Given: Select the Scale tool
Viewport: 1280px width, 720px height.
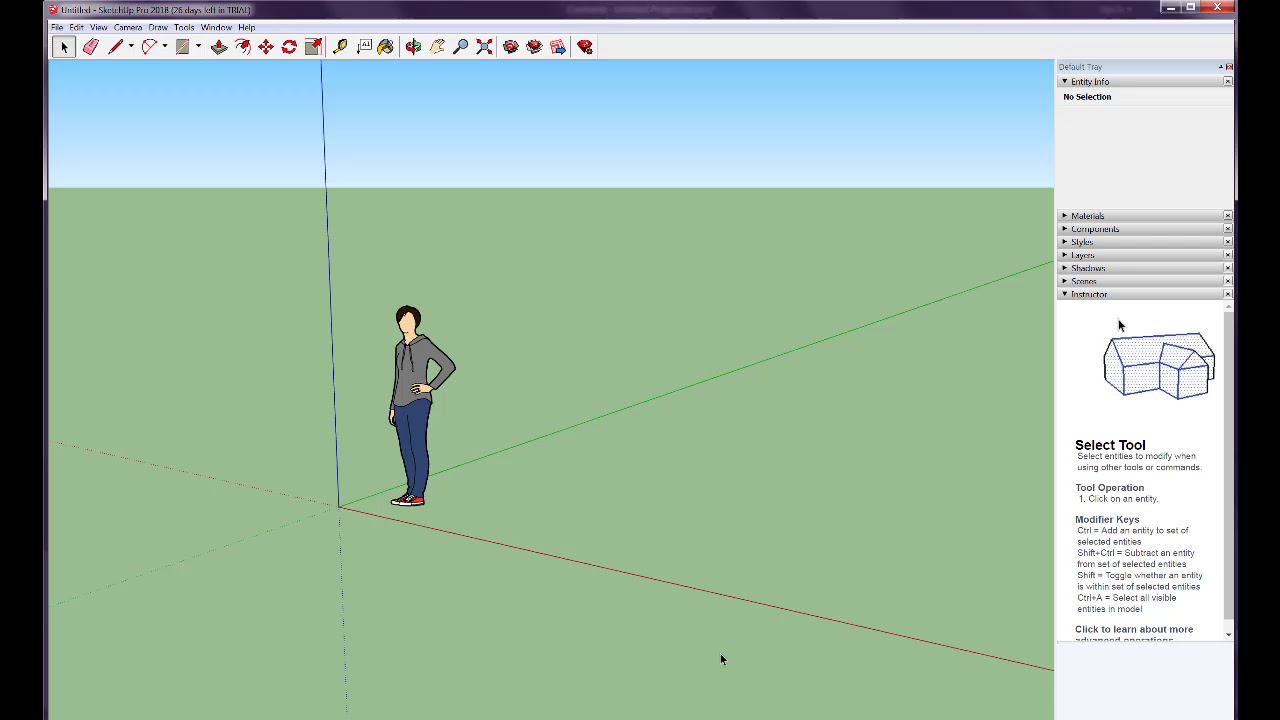Looking at the screenshot, I should pos(313,47).
